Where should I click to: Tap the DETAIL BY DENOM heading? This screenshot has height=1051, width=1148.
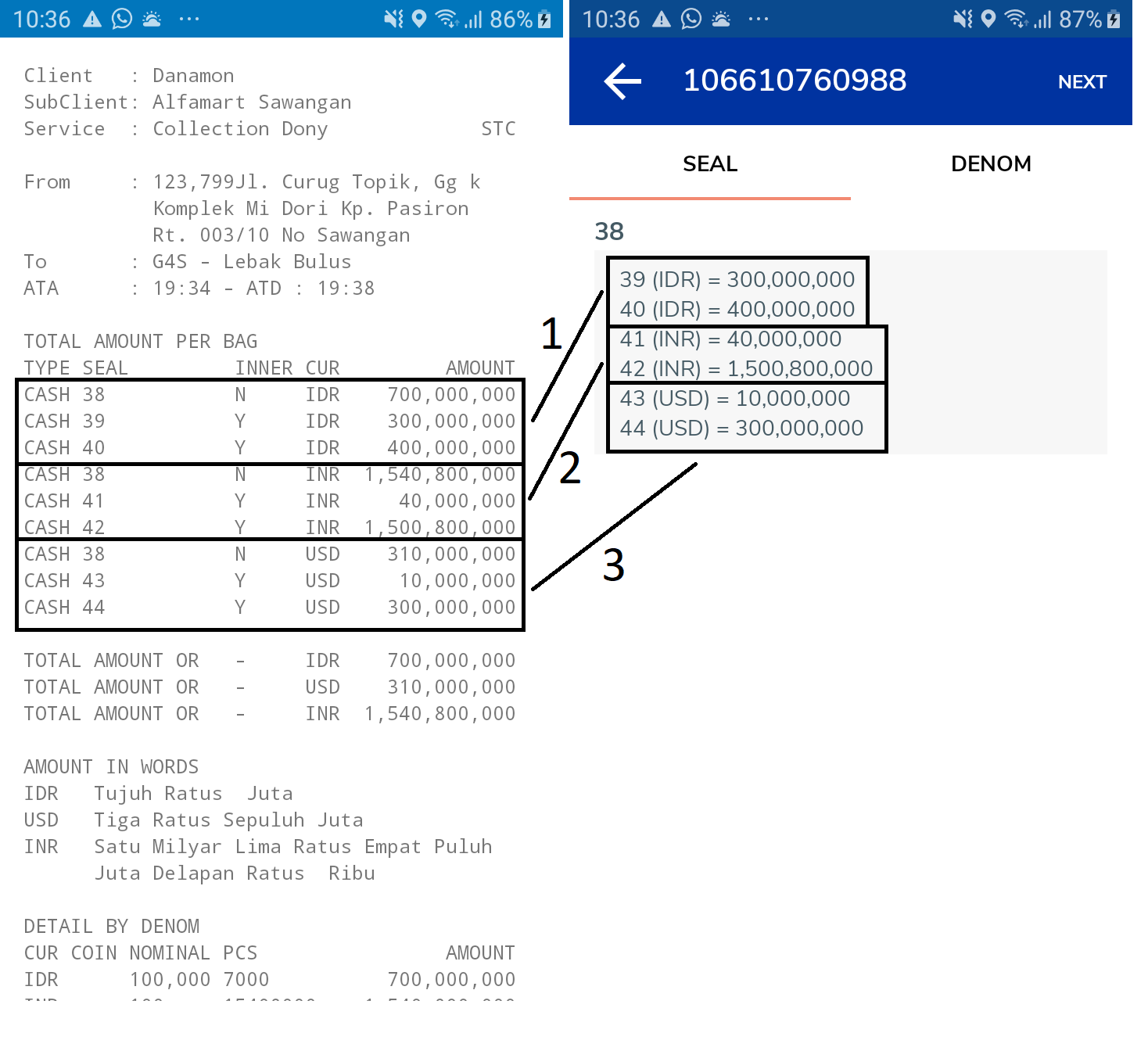click(x=111, y=927)
